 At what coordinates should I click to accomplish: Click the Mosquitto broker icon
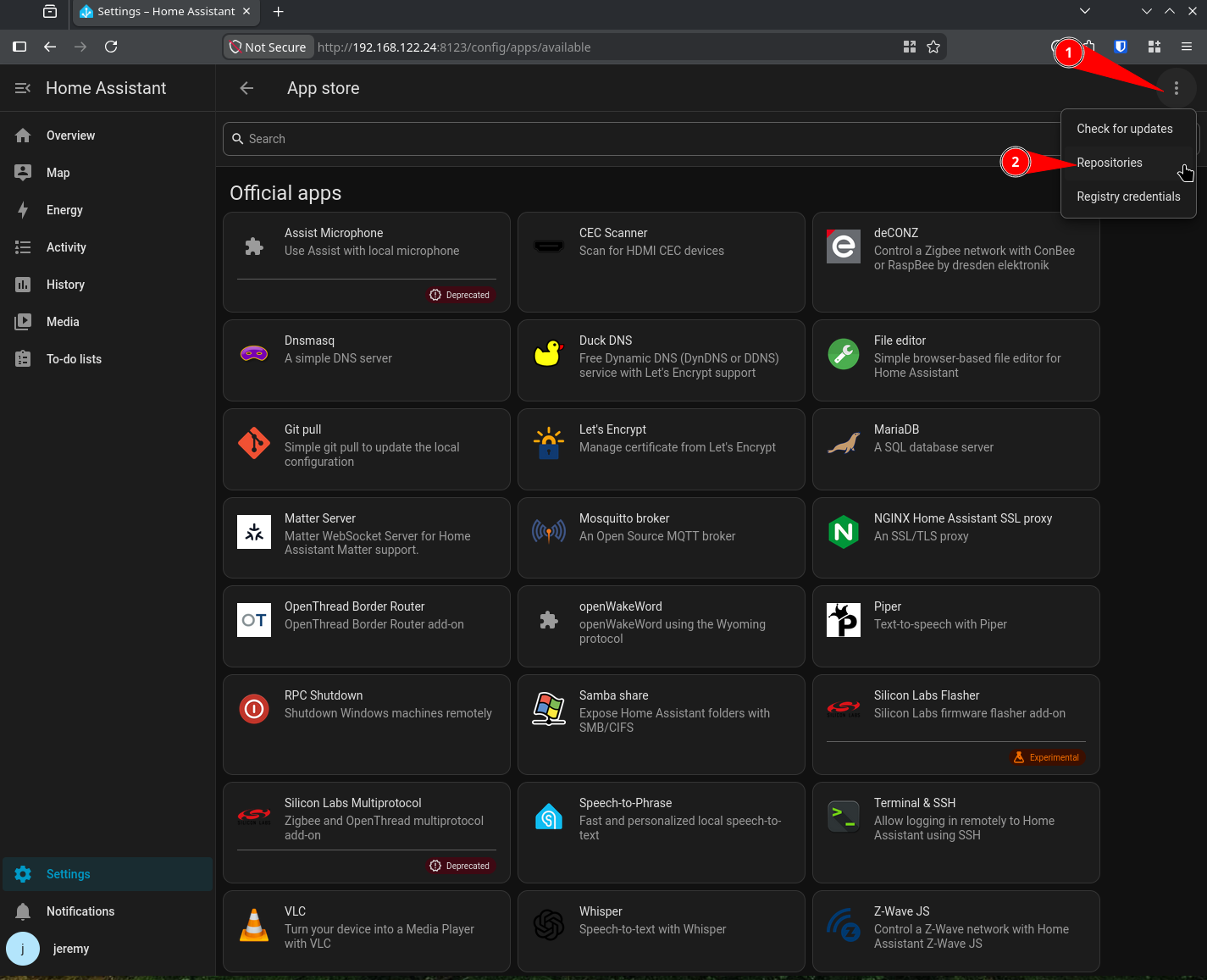pos(549,532)
